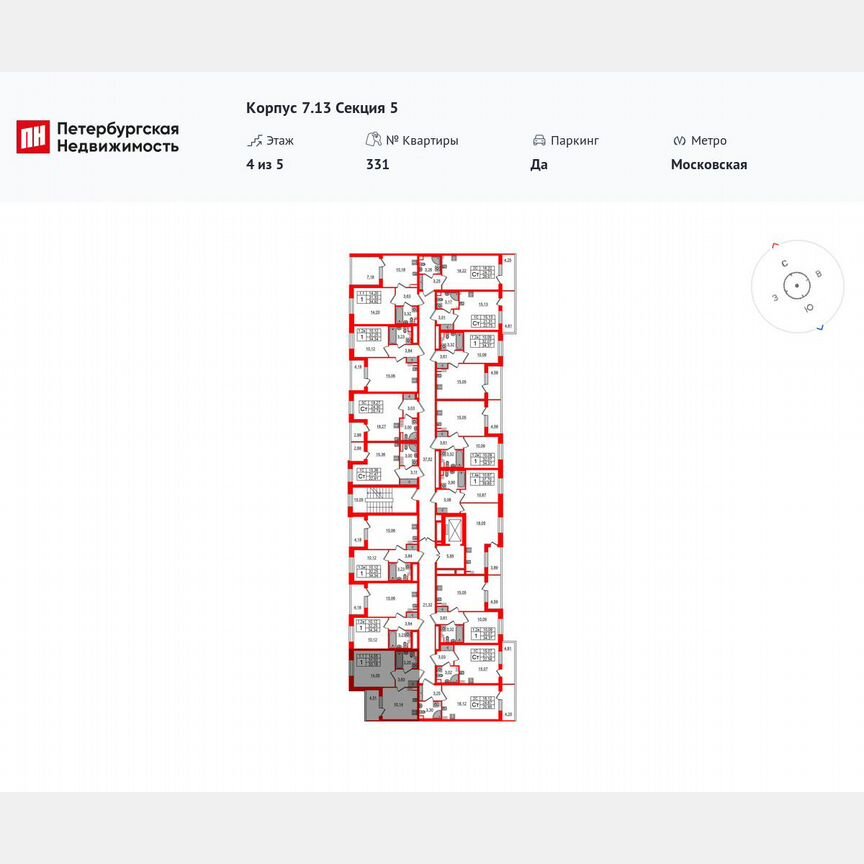864x864 pixels.
Task: Click the room labeled 18,05
Action: click(480, 523)
